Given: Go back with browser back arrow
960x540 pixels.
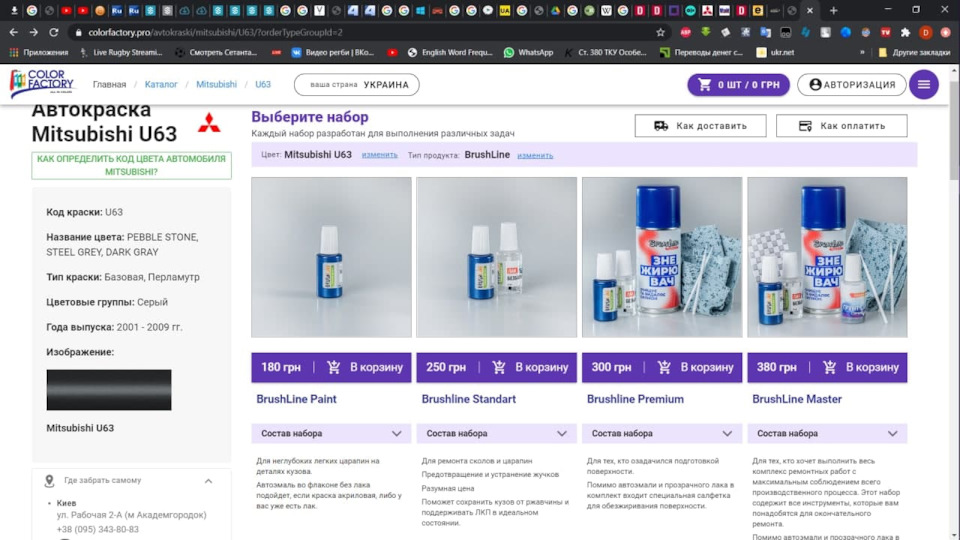Looking at the screenshot, I should pos(13,32).
